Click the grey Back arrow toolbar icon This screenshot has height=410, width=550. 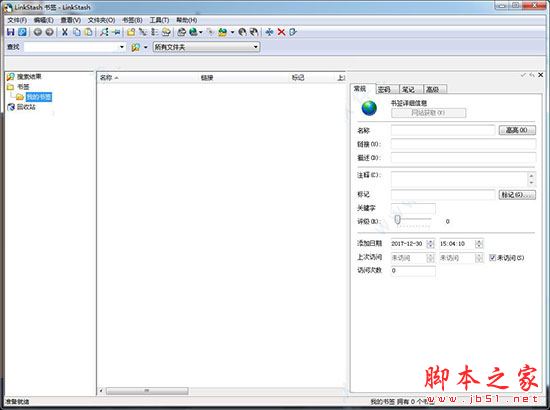(38, 32)
